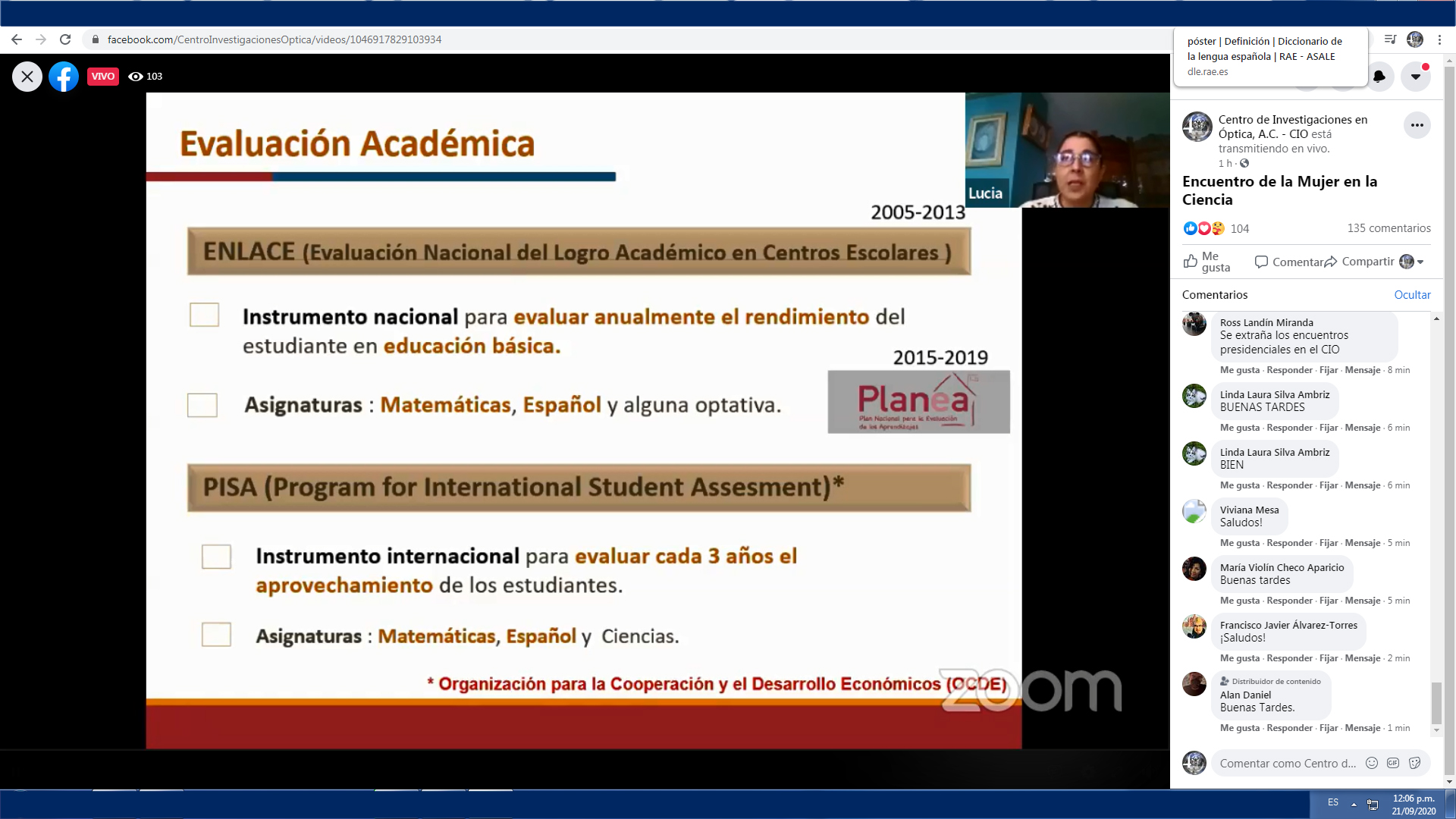1456x819 pixels.
Task: Open the emoji picker in the comment box
Action: pyautogui.click(x=1372, y=763)
